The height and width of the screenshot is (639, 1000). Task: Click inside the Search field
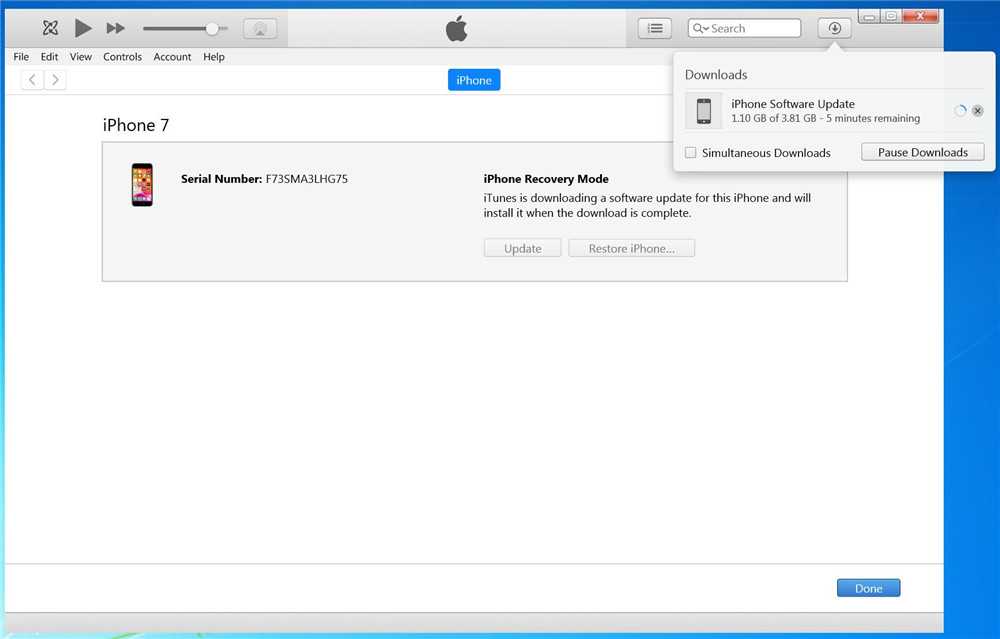pos(750,29)
